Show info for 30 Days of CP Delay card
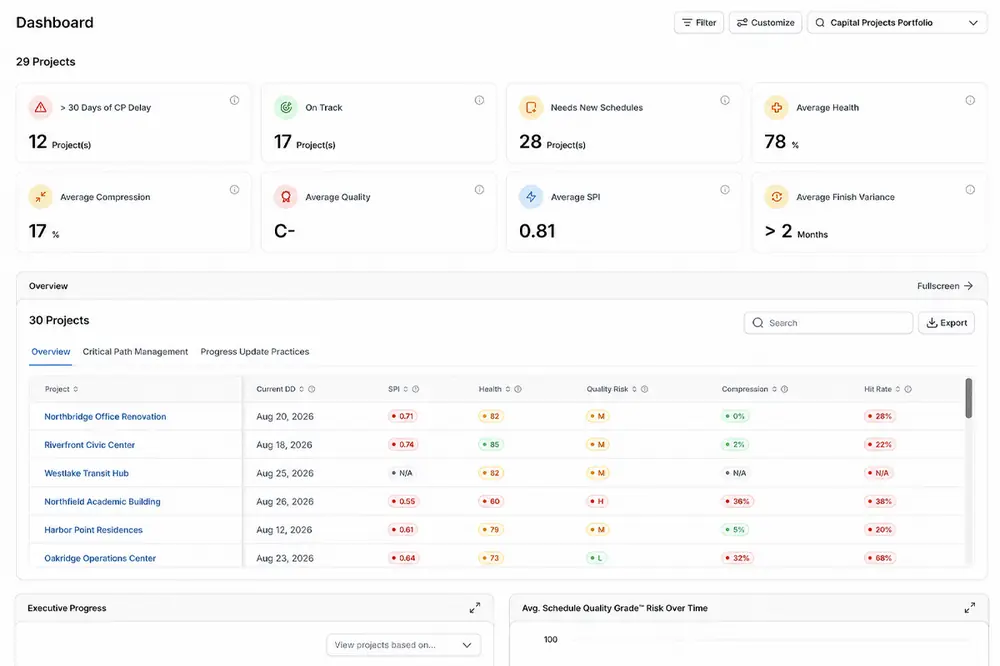The image size is (1000, 666). [235, 100]
